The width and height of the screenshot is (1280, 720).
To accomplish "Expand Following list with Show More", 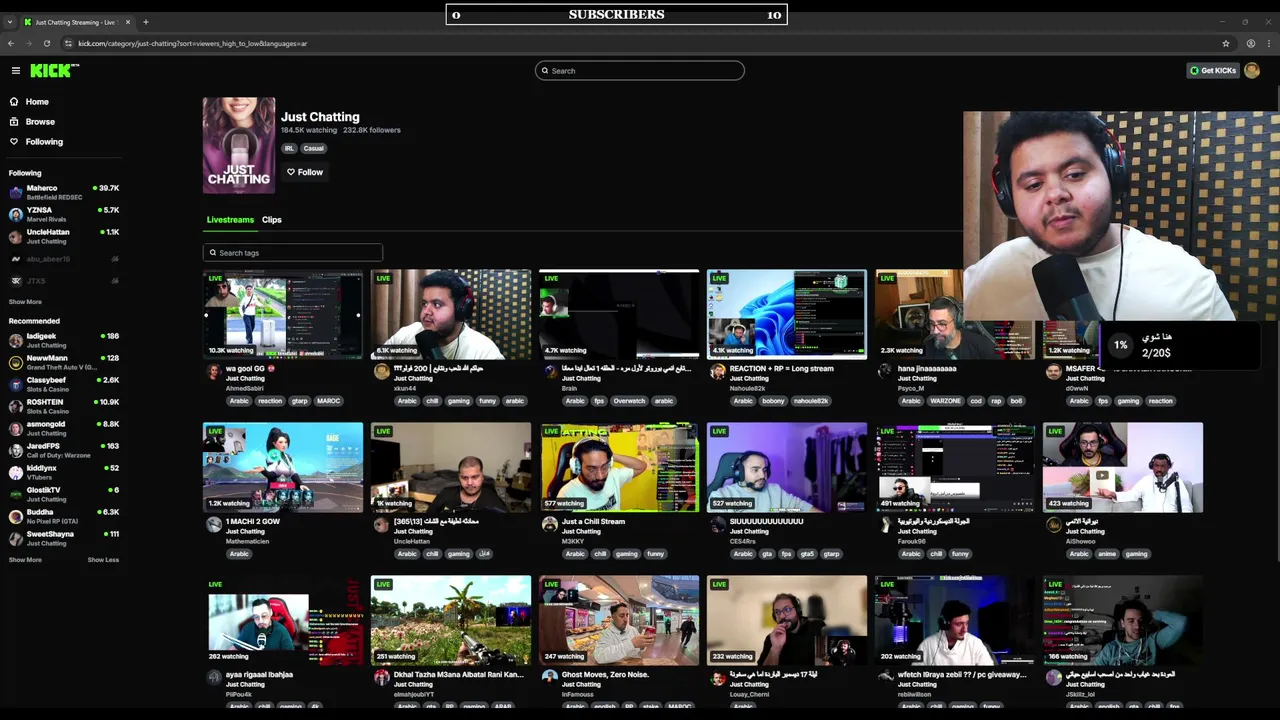I will tap(25, 302).
